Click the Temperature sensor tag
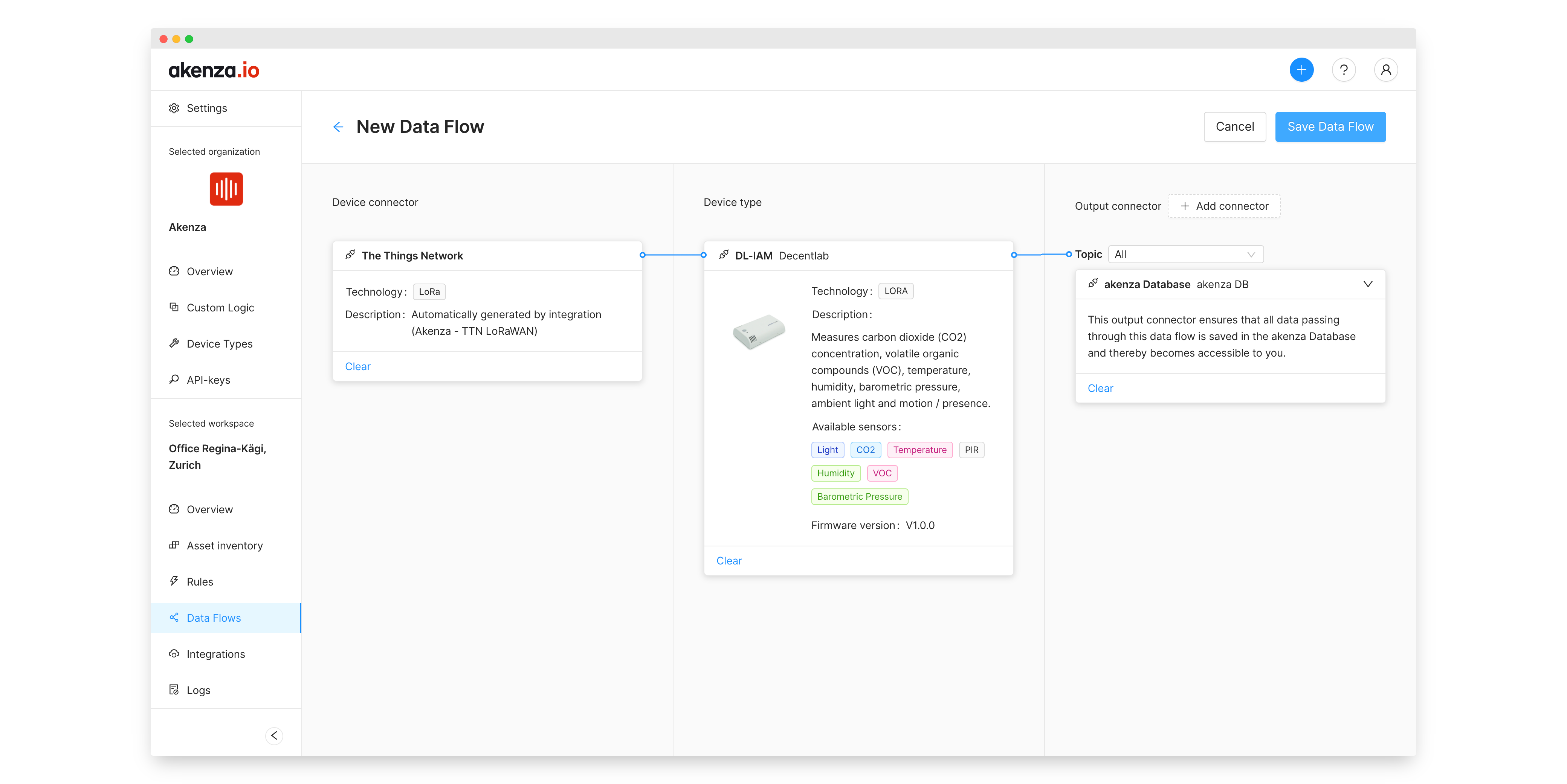The height and width of the screenshot is (784, 1567). (919, 450)
